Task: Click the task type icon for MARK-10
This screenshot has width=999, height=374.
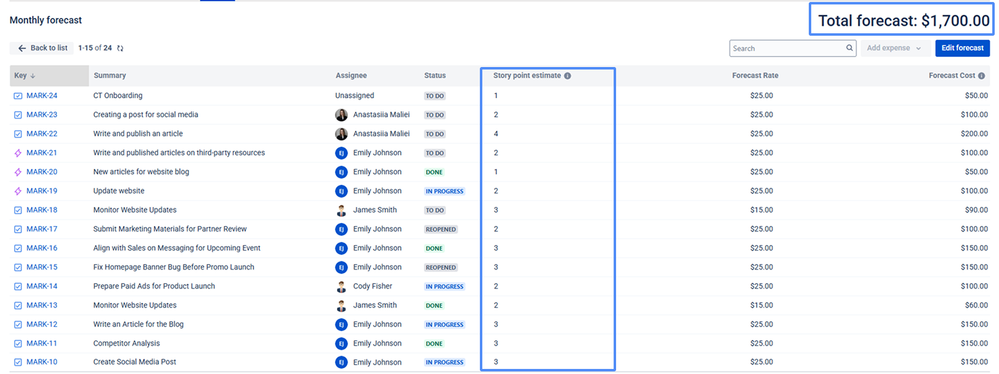Action: pos(18,363)
